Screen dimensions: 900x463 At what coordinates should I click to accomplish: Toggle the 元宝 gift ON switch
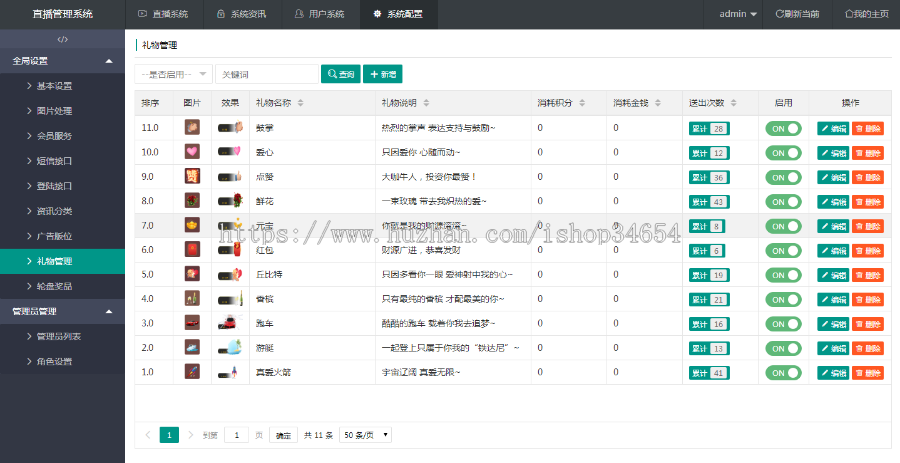click(x=783, y=226)
